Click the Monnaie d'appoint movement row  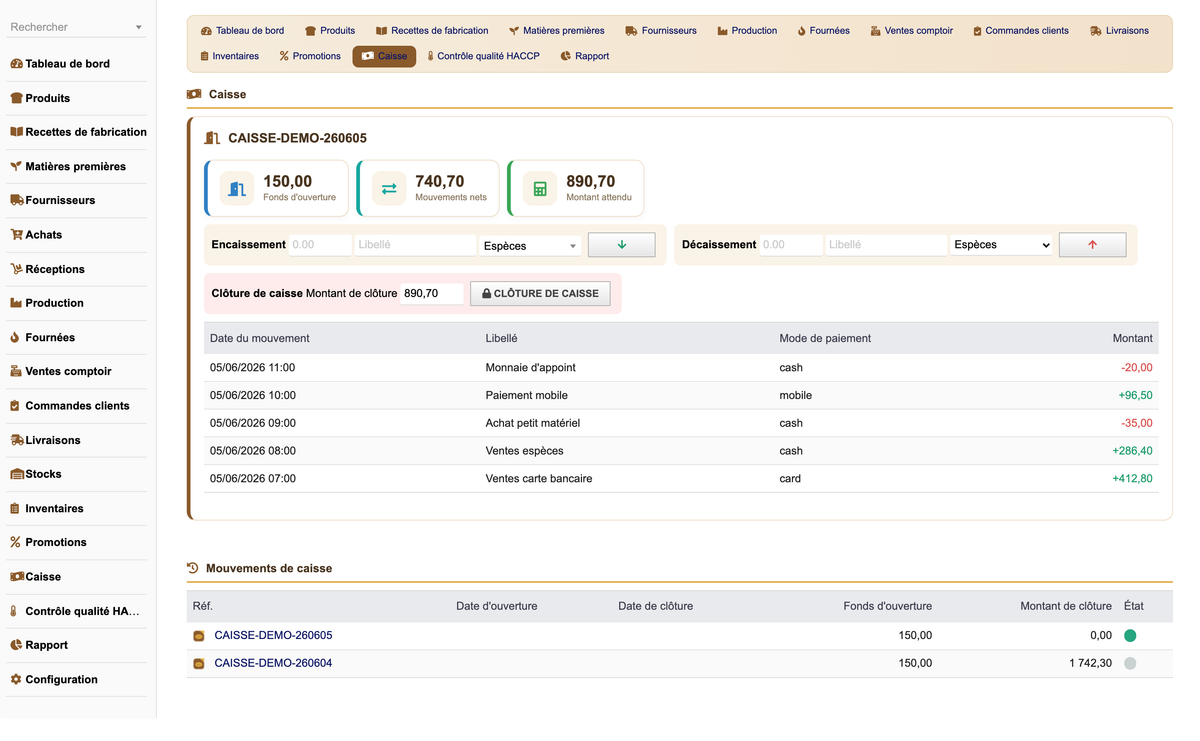681,368
